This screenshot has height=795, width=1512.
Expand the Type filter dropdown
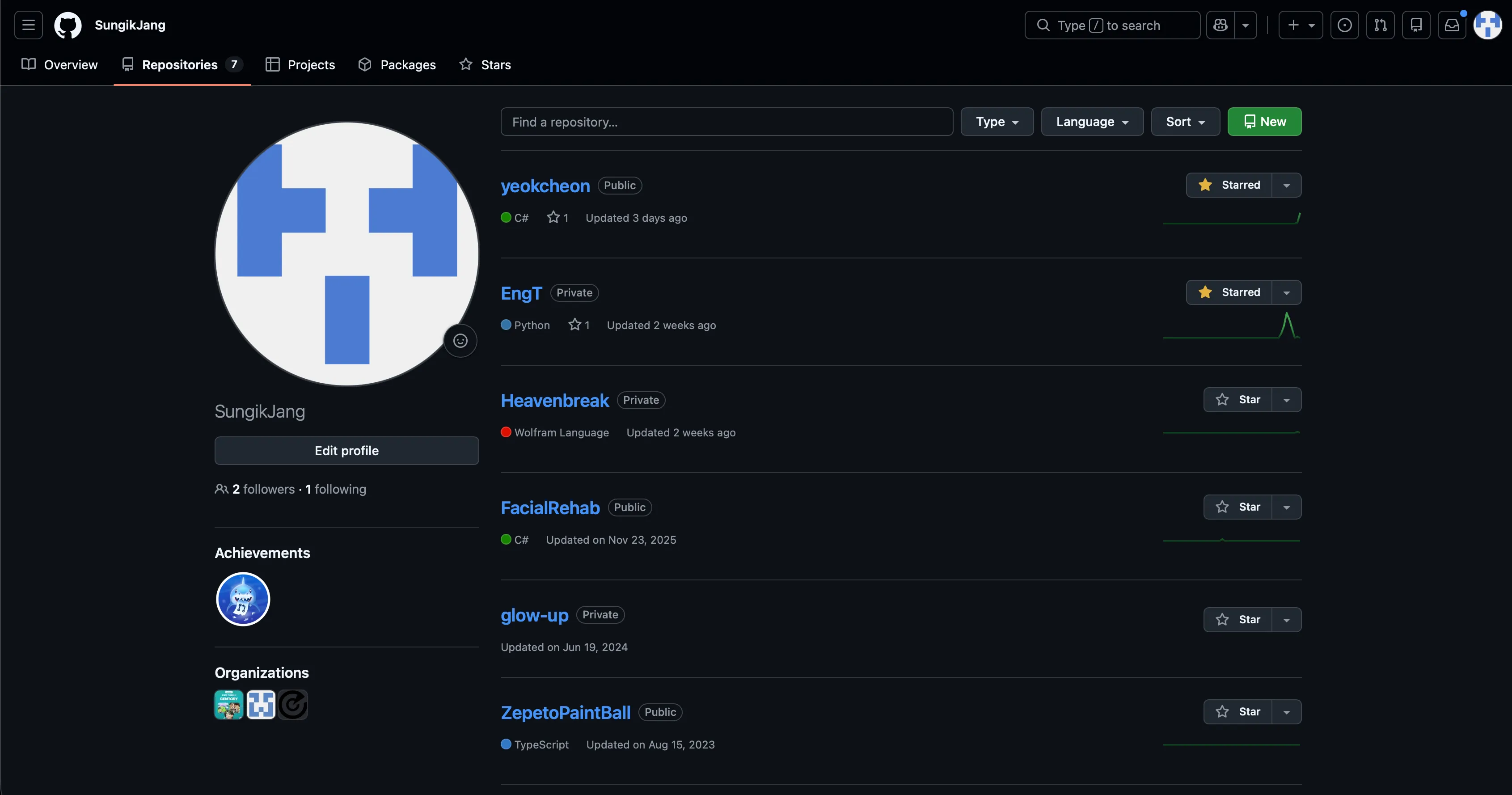[x=997, y=122]
